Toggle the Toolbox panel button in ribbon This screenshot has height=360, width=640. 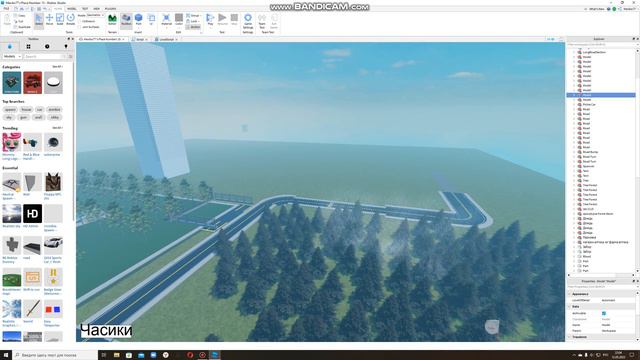click(x=126, y=20)
